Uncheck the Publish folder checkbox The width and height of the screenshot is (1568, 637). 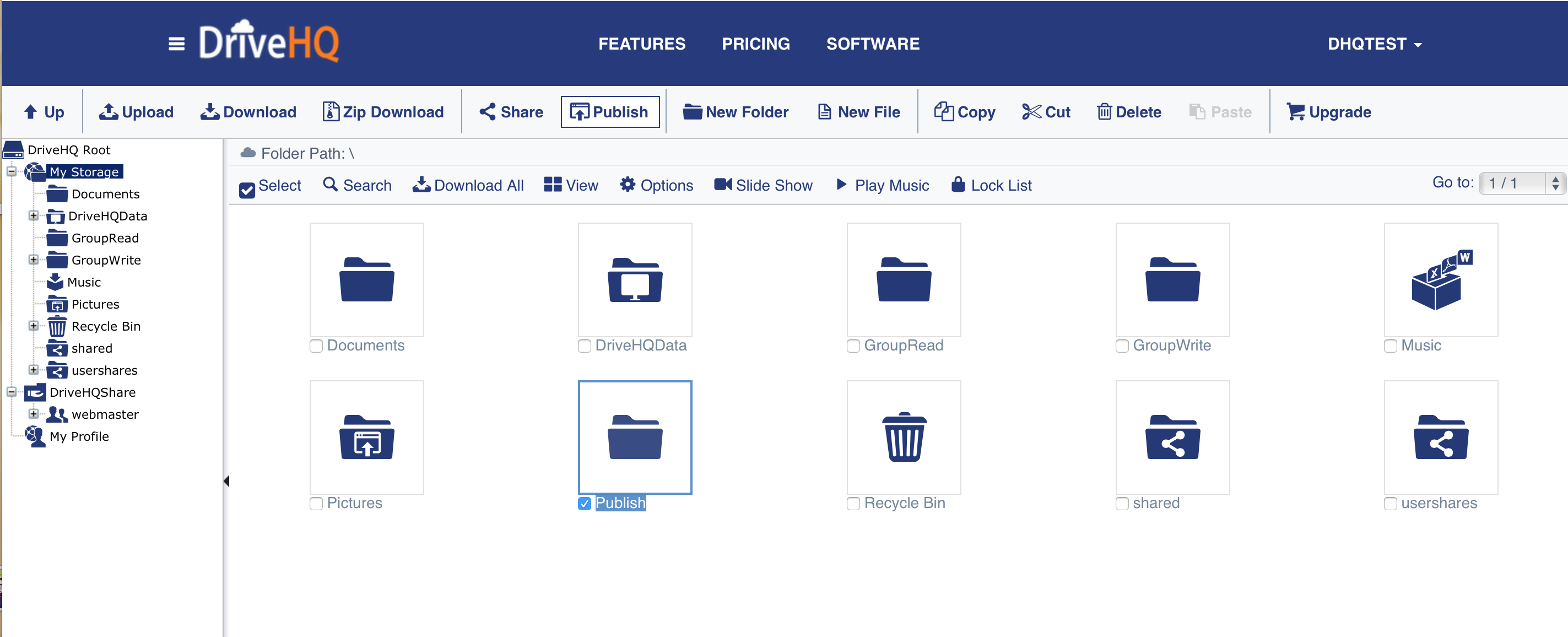click(585, 504)
